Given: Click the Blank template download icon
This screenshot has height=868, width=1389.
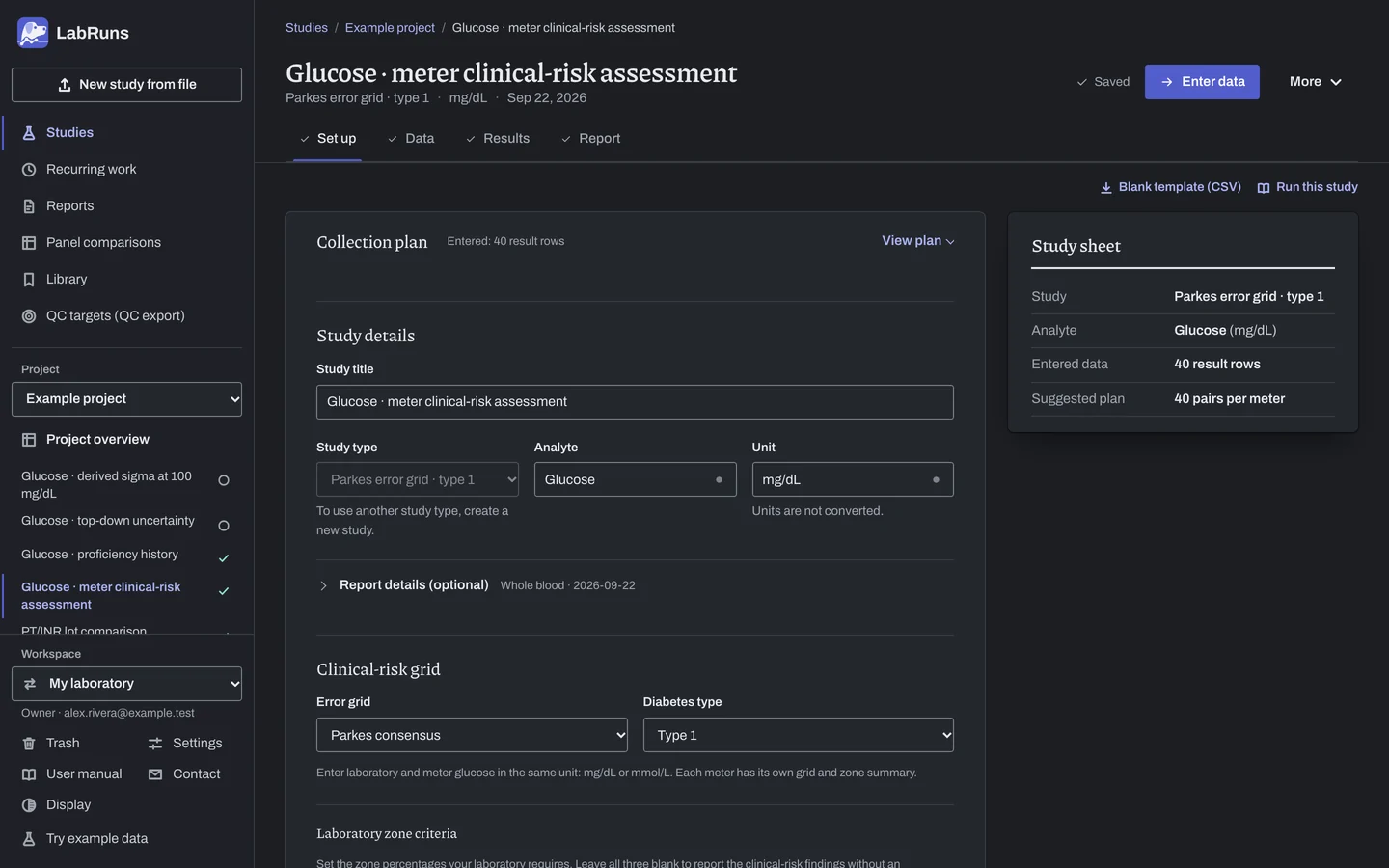Looking at the screenshot, I should click(x=1106, y=188).
